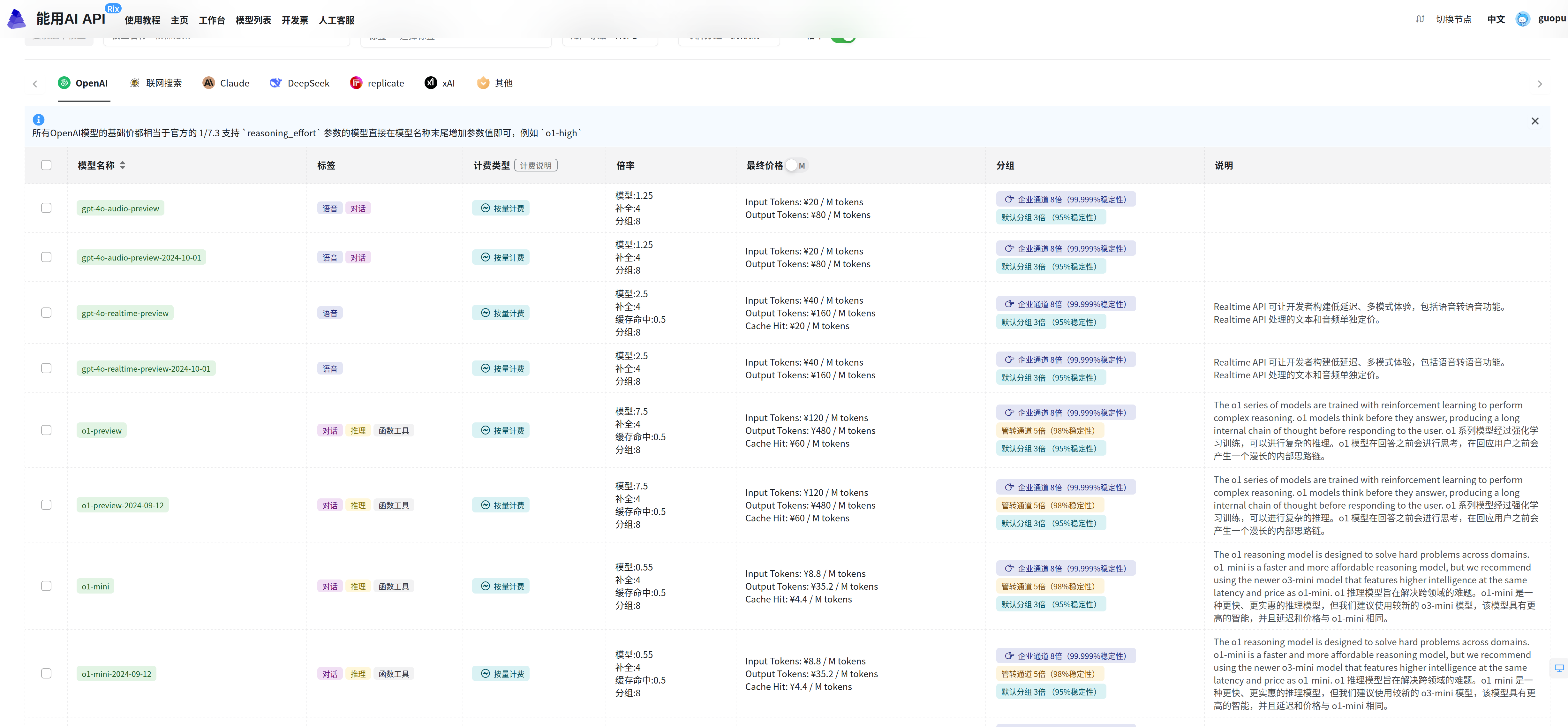Click the gpt-4o-realtime-preview model name tag
This screenshot has height=727, width=1568.
click(x=125, y=313)
